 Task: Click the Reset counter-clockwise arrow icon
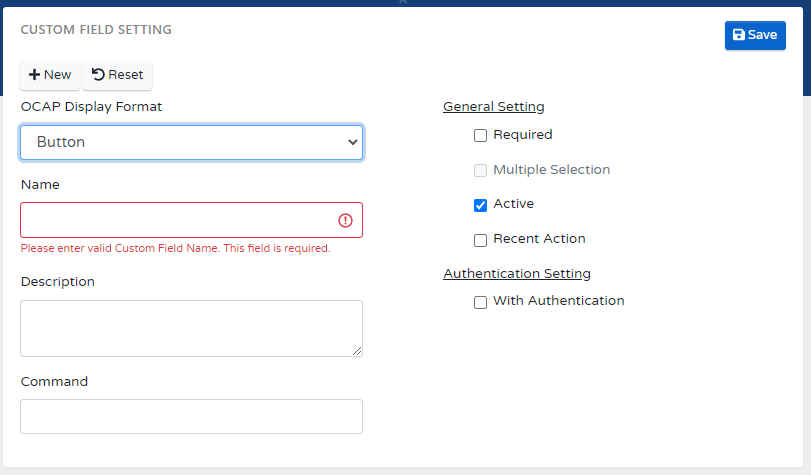[98, 75]
